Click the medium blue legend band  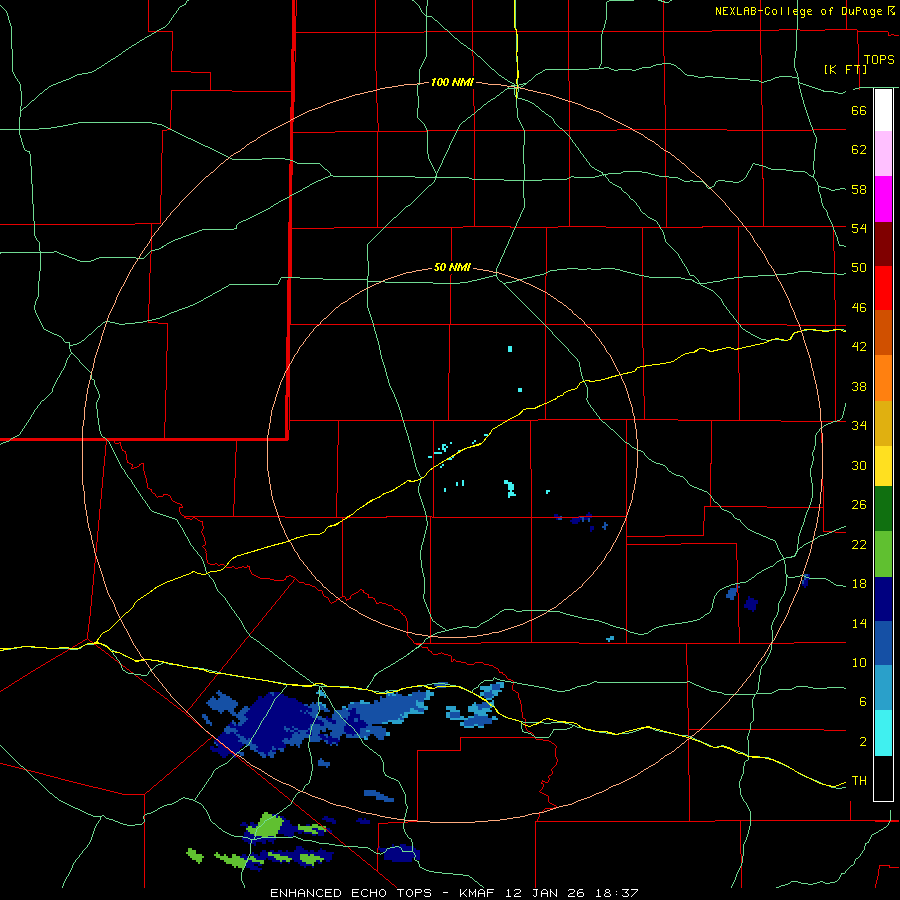click(x=883, y=643)
